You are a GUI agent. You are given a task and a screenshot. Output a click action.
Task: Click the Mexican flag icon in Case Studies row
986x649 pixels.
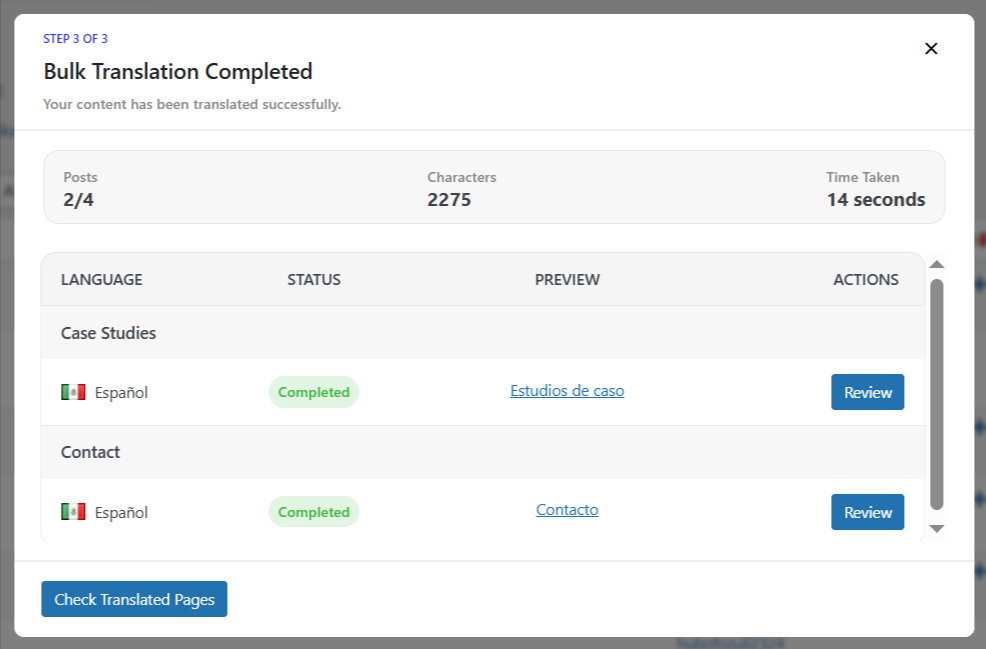[73, 392]
